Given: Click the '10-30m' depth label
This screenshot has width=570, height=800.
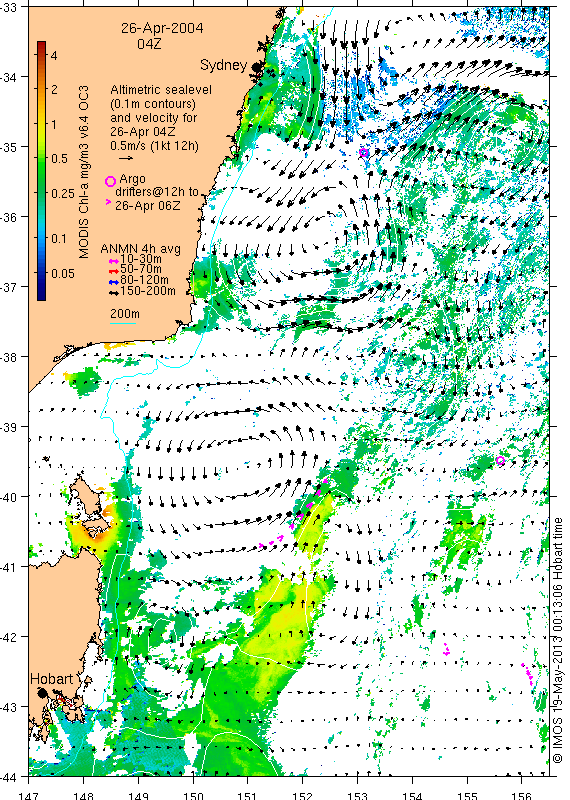Looking at the screenshot, I should 141,259.
